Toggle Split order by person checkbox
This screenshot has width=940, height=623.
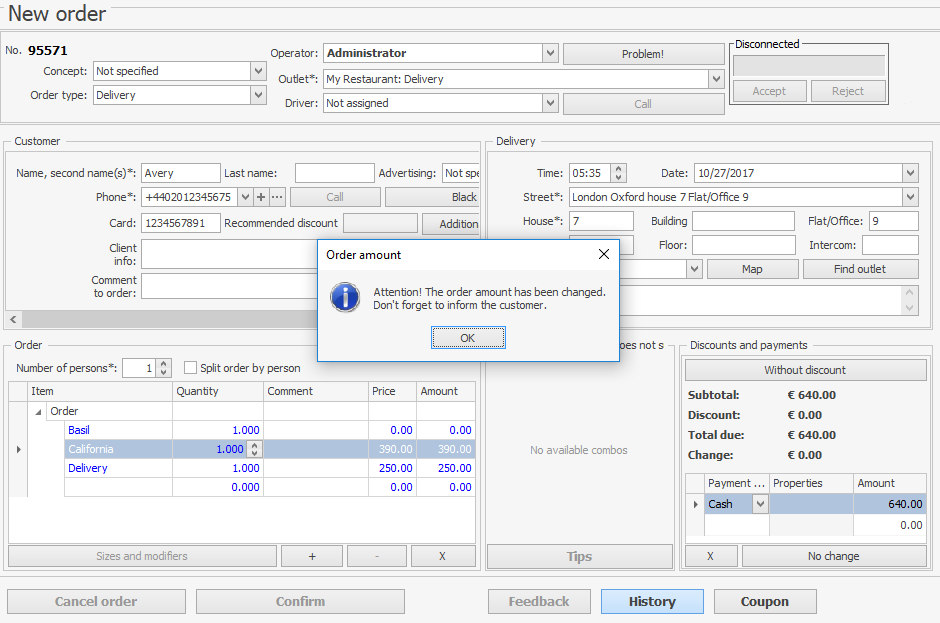coord(191,368)
